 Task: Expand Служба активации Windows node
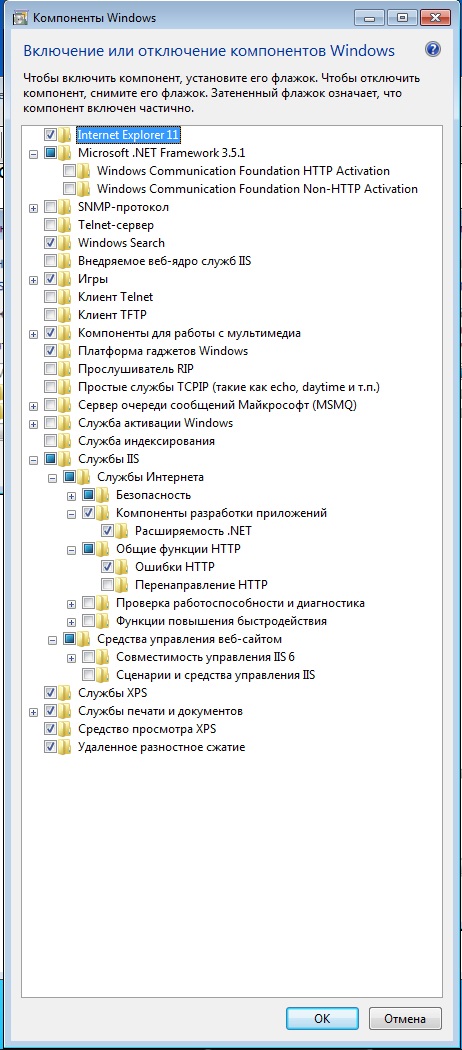pyautogui.click(x=33, y=423)
